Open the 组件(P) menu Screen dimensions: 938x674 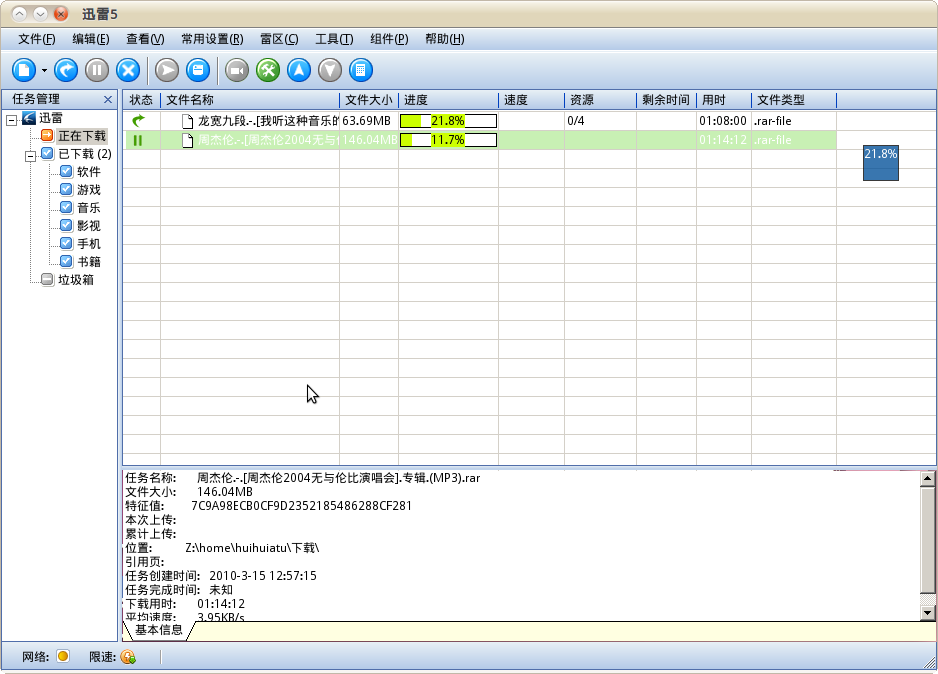tap(389, 39)
